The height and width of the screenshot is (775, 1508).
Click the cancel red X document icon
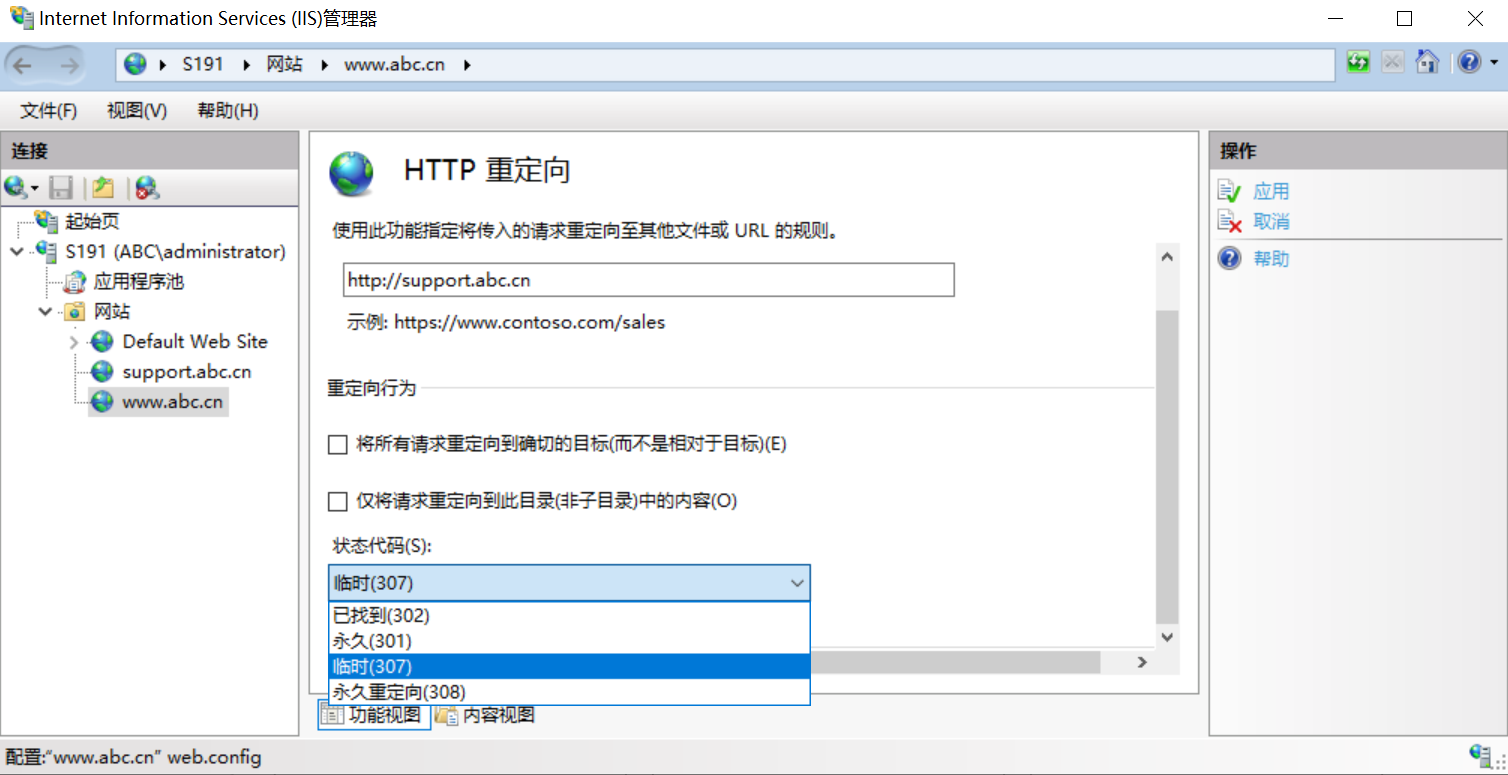[x=1229, y=221]
